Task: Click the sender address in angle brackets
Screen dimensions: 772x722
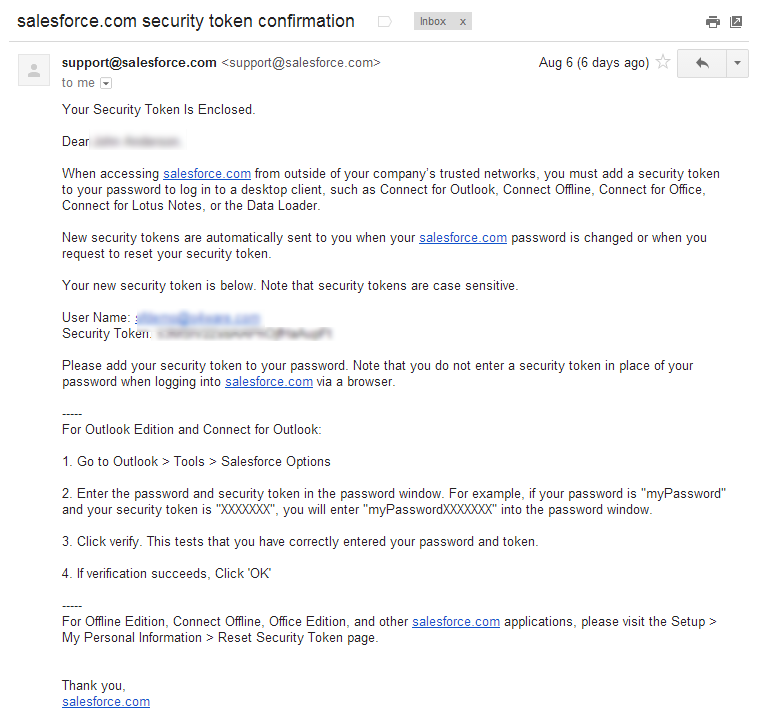Action: point(301,63)
